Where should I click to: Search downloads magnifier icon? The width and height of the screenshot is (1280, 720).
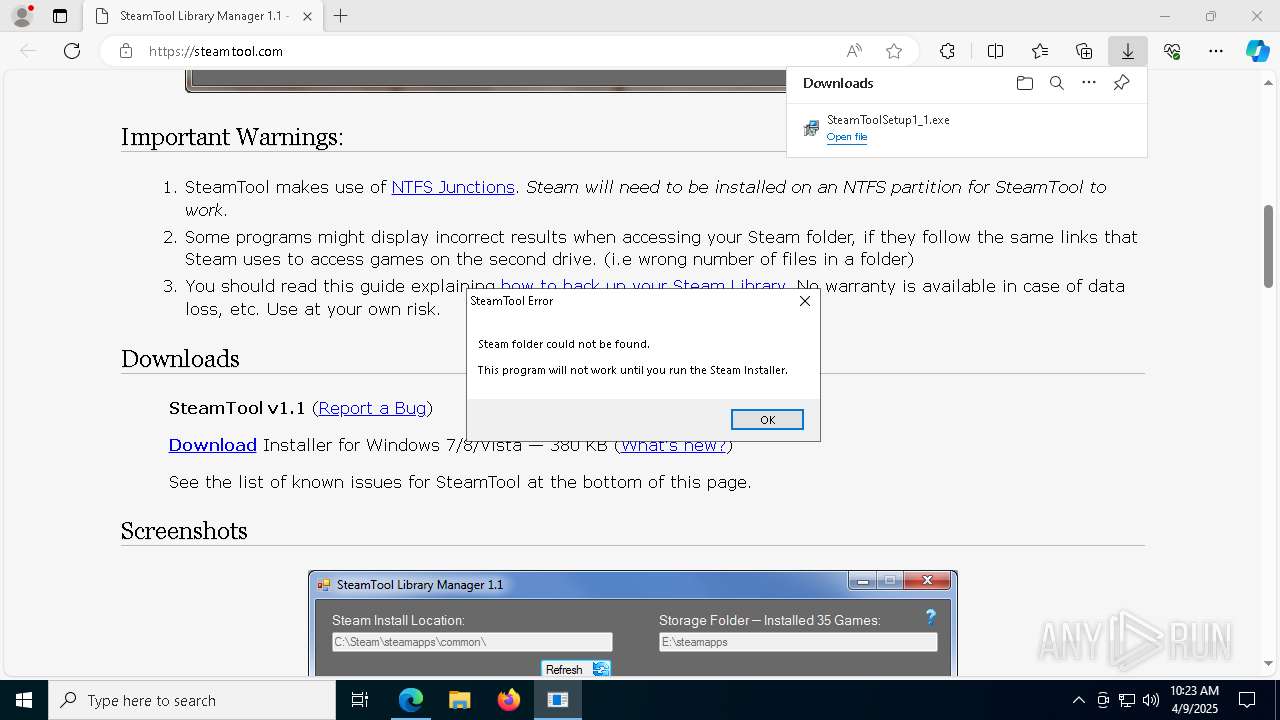coord(1056,83)
